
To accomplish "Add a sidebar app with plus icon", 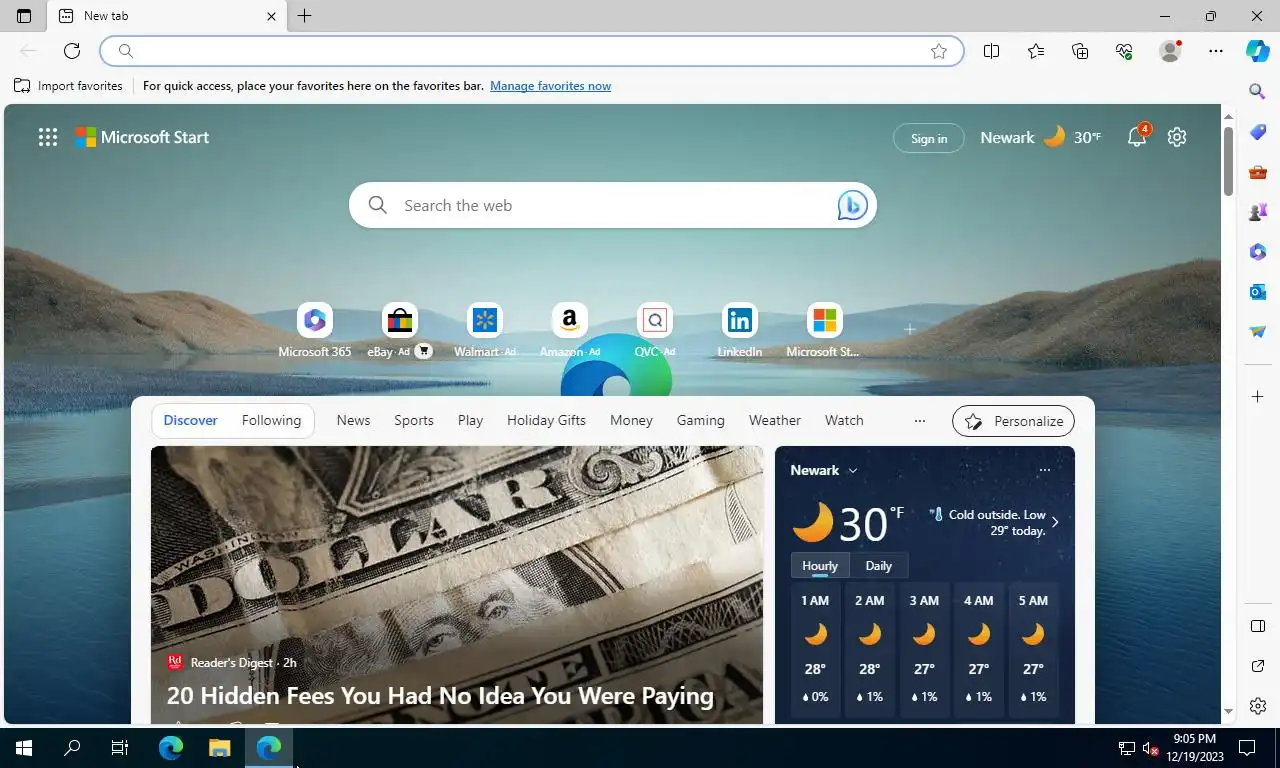I will click(1258, 397).
